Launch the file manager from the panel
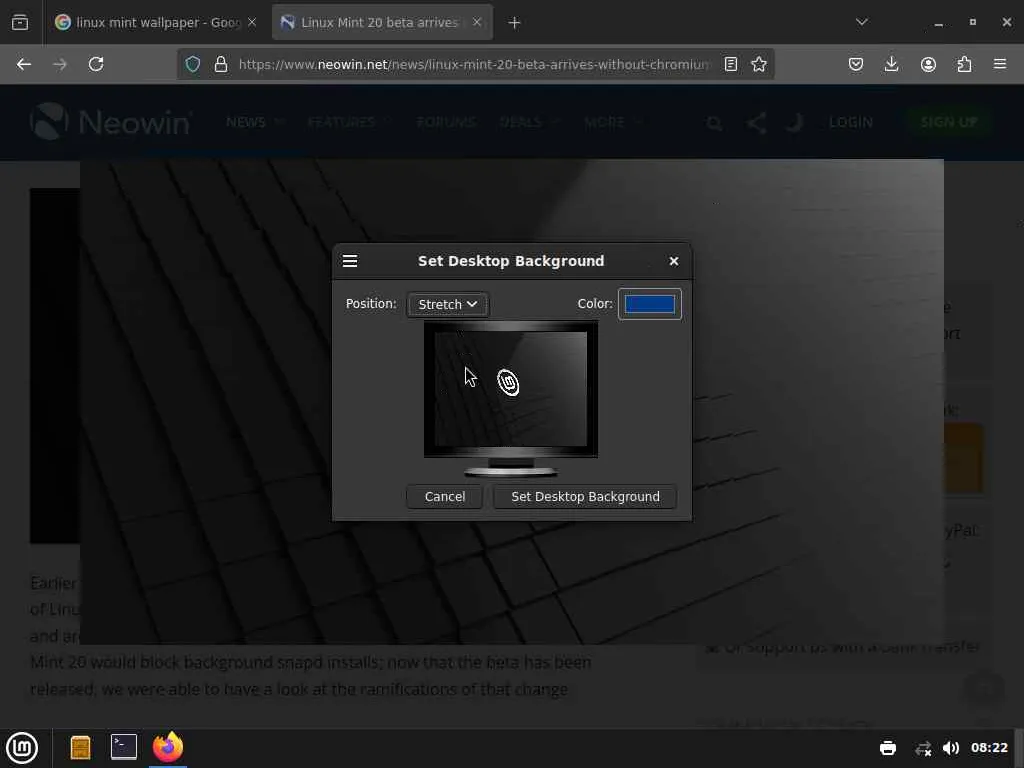 click(x=80, y=748)
